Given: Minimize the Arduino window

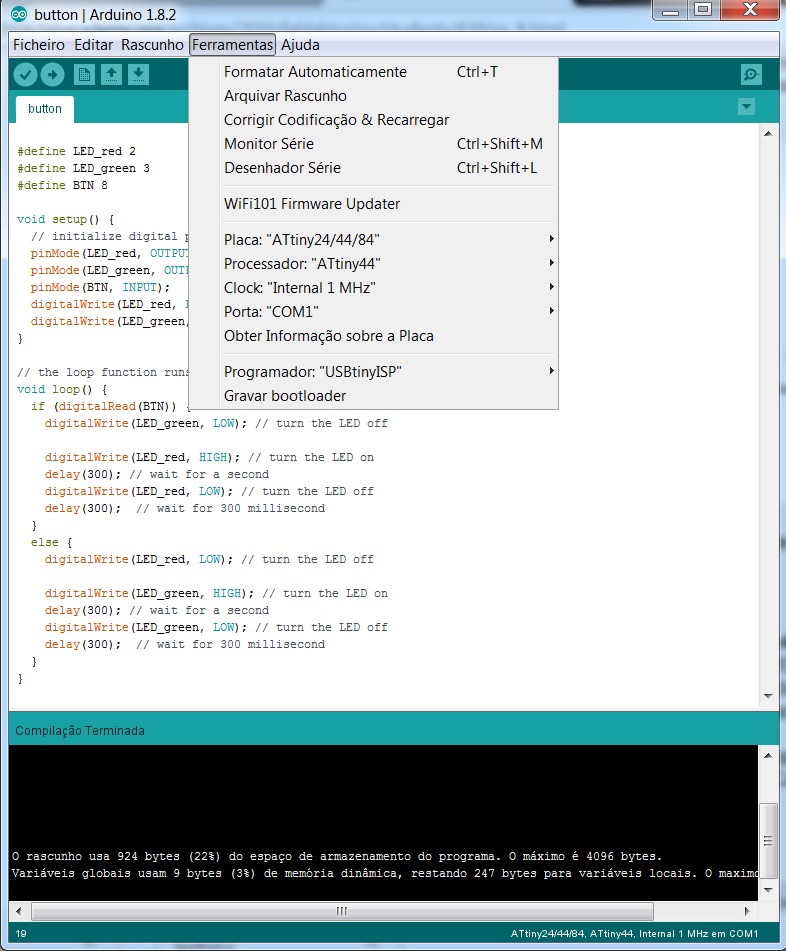Looking at the screenshot, I should pos(671,10).
